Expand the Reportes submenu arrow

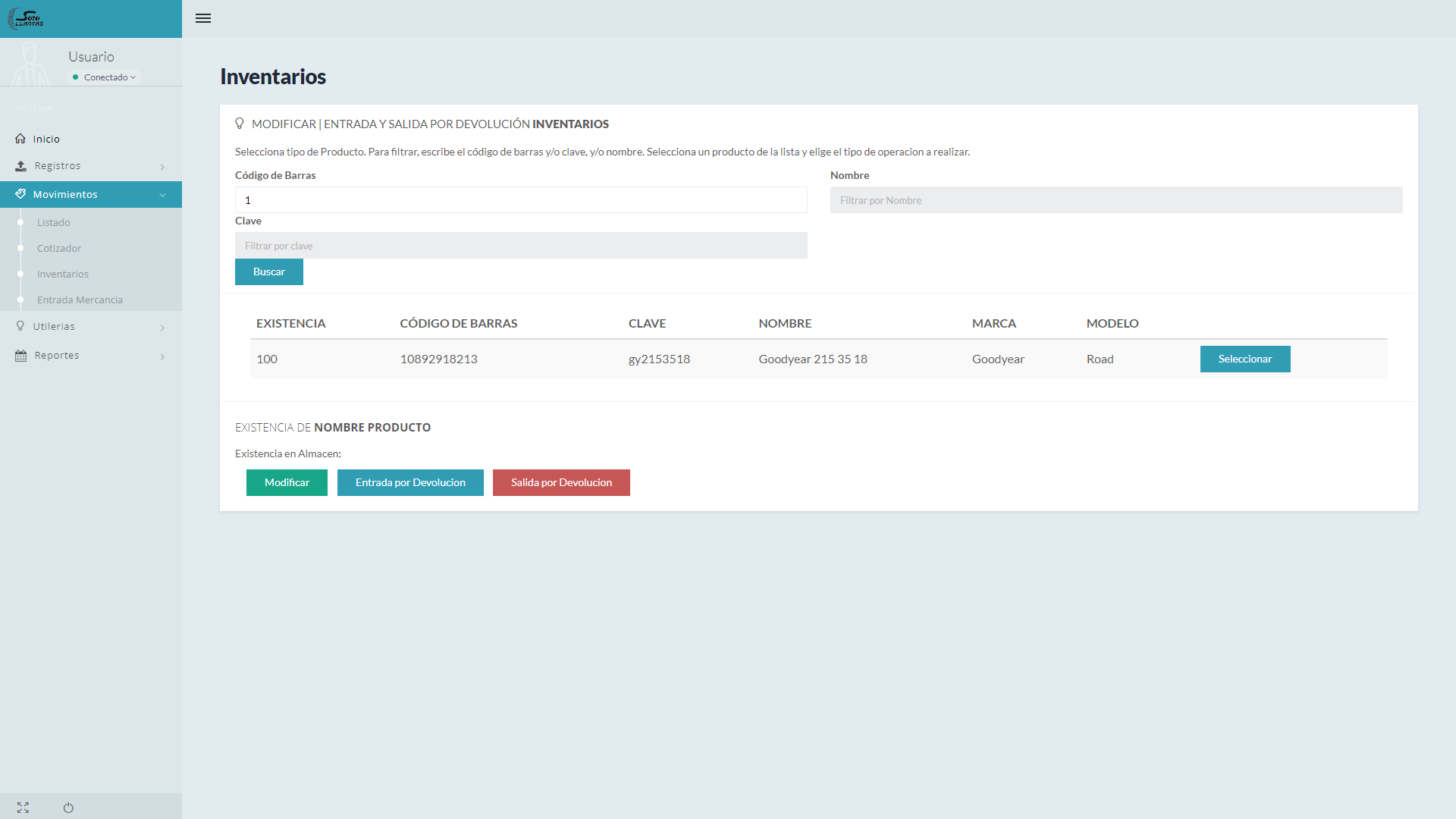162,356
